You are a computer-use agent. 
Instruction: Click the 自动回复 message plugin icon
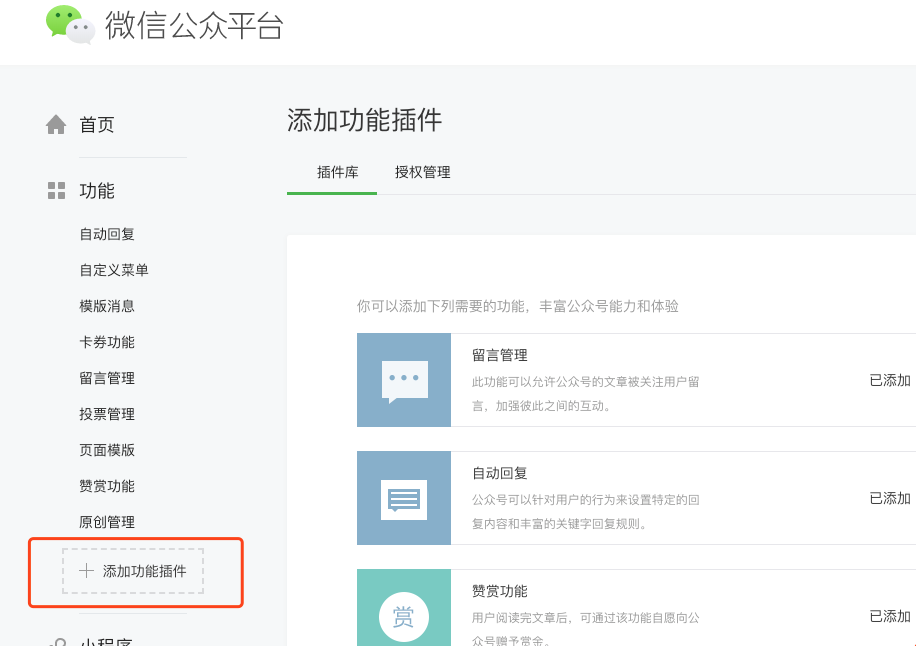404,498
